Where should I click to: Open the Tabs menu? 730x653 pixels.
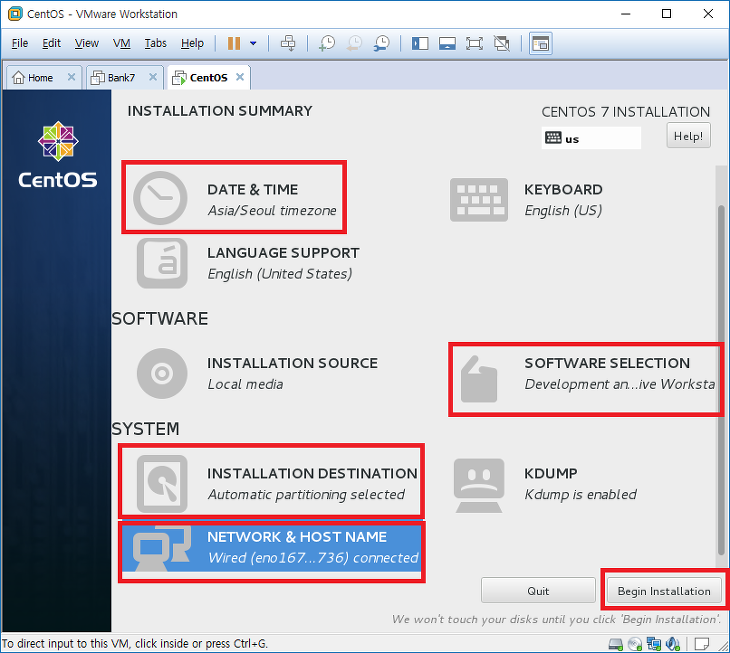pos(155,43)
